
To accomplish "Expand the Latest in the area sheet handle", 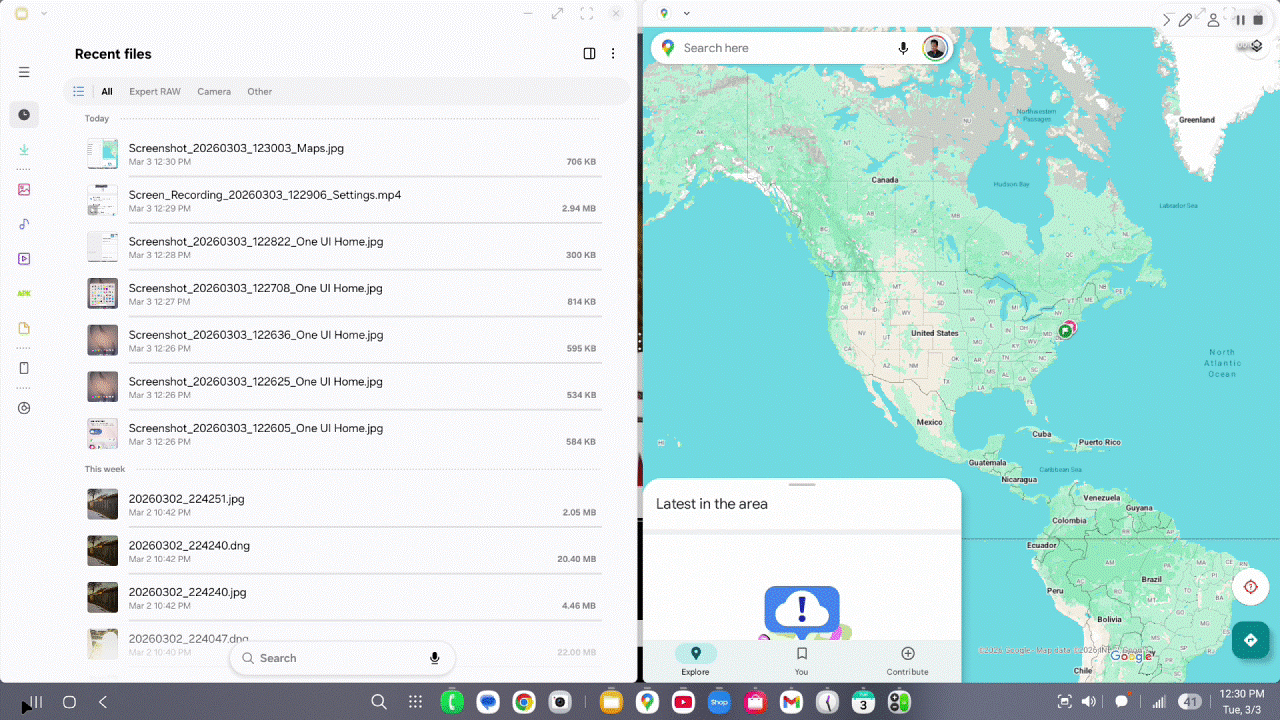I will [x=801, y=484].
